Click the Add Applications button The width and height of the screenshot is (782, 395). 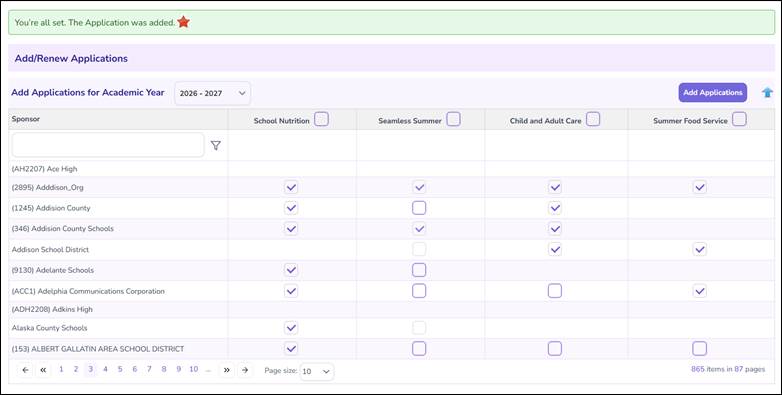click(x=713, y=93)
